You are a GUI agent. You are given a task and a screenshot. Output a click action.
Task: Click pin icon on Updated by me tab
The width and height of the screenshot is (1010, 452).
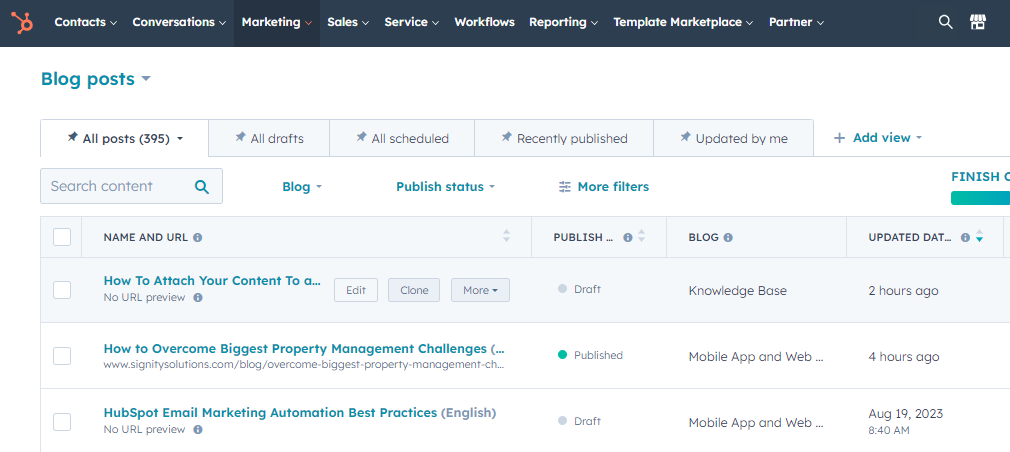(x=685, y=137)
